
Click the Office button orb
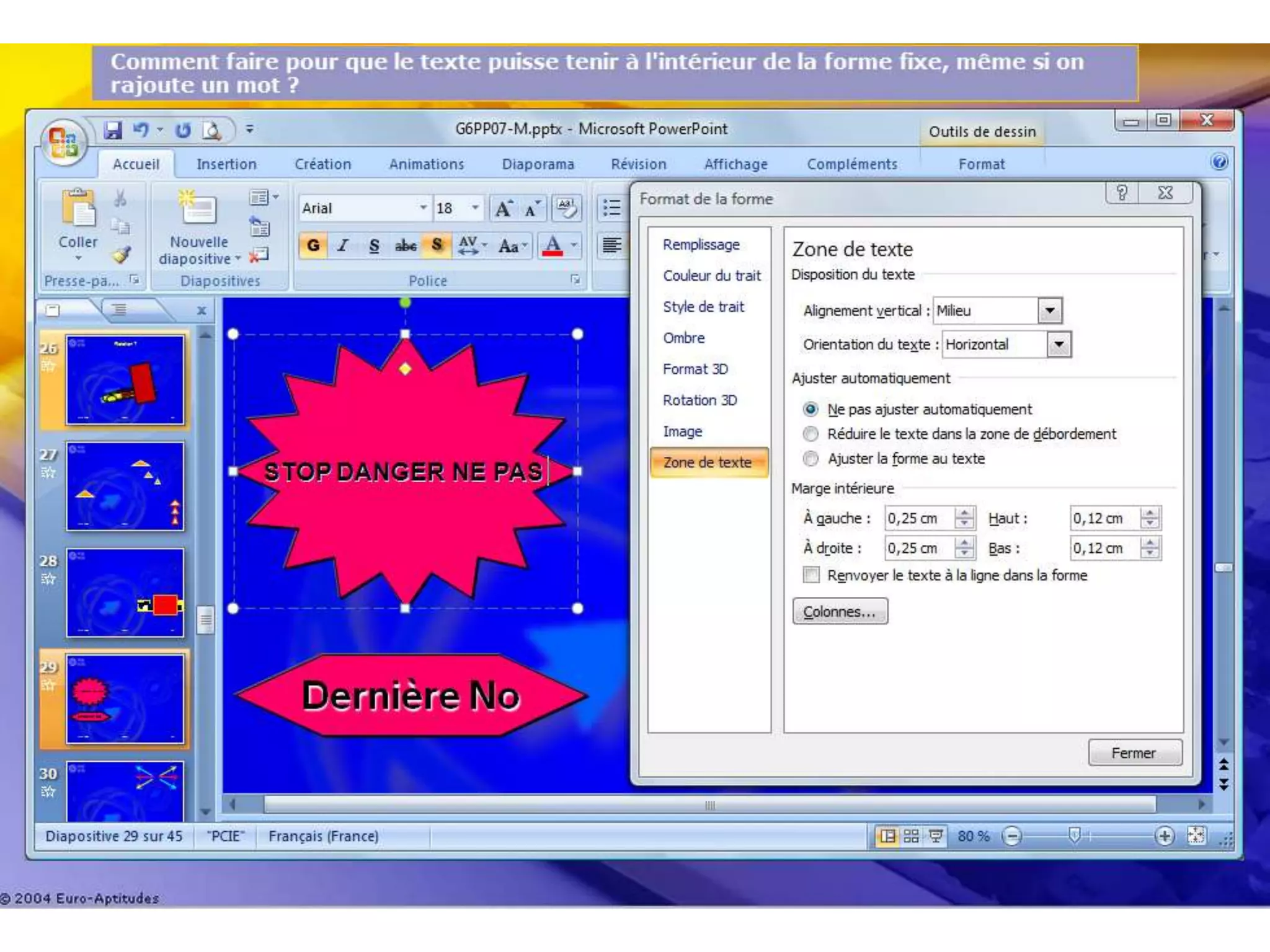point(63,142)
